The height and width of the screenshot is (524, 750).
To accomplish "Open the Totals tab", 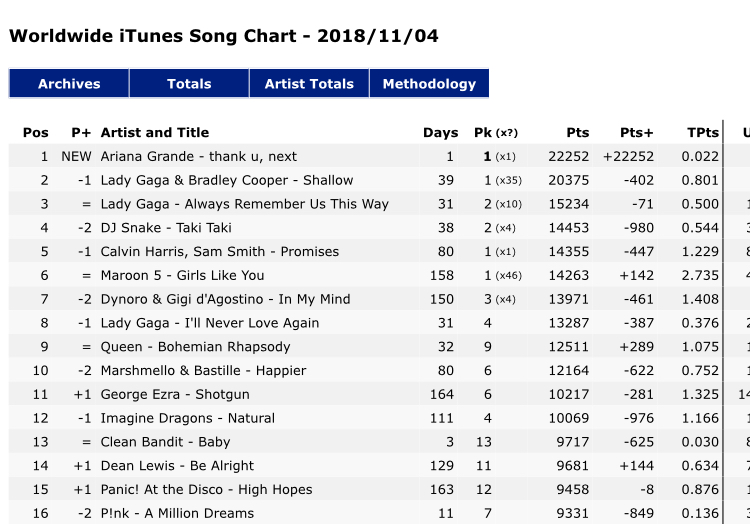I will coord(189,84).
